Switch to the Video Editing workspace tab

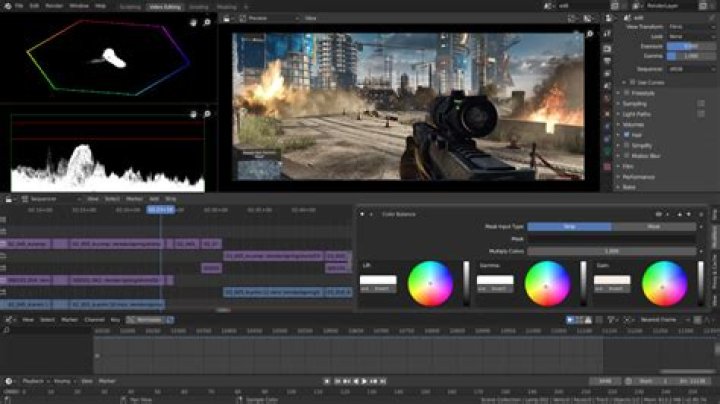click(x=165, y=7)
